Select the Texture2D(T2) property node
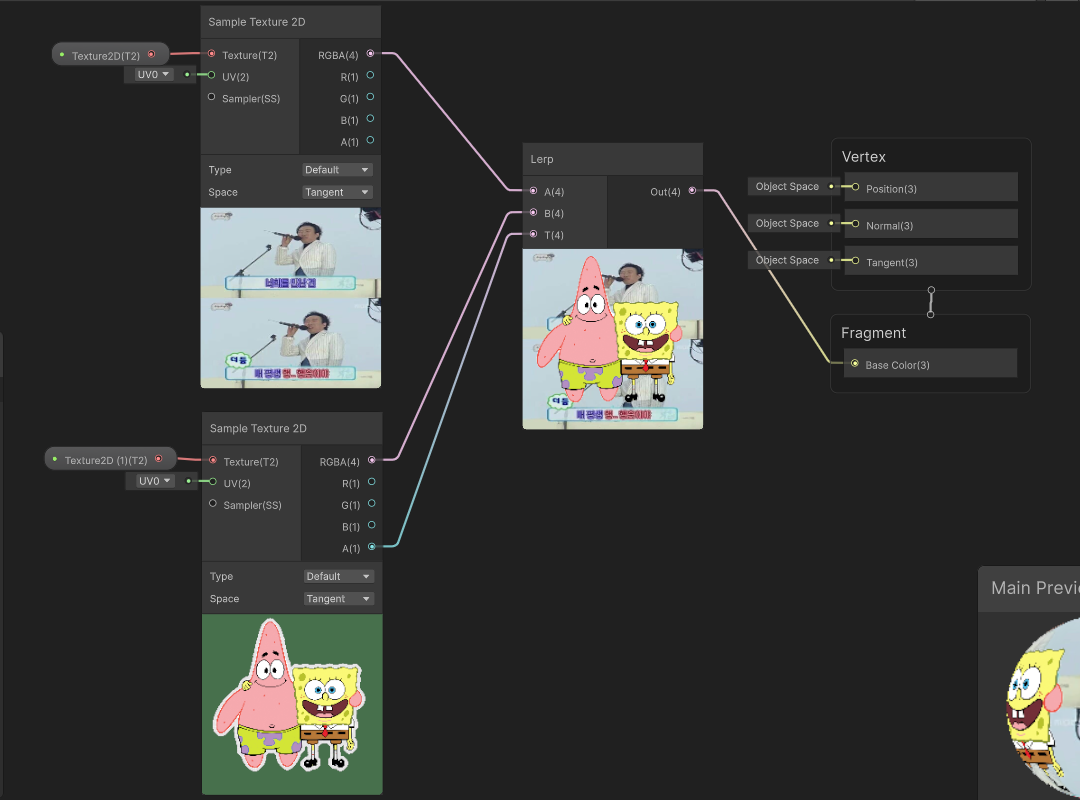The image size is (1080, 800). point(110,55)
